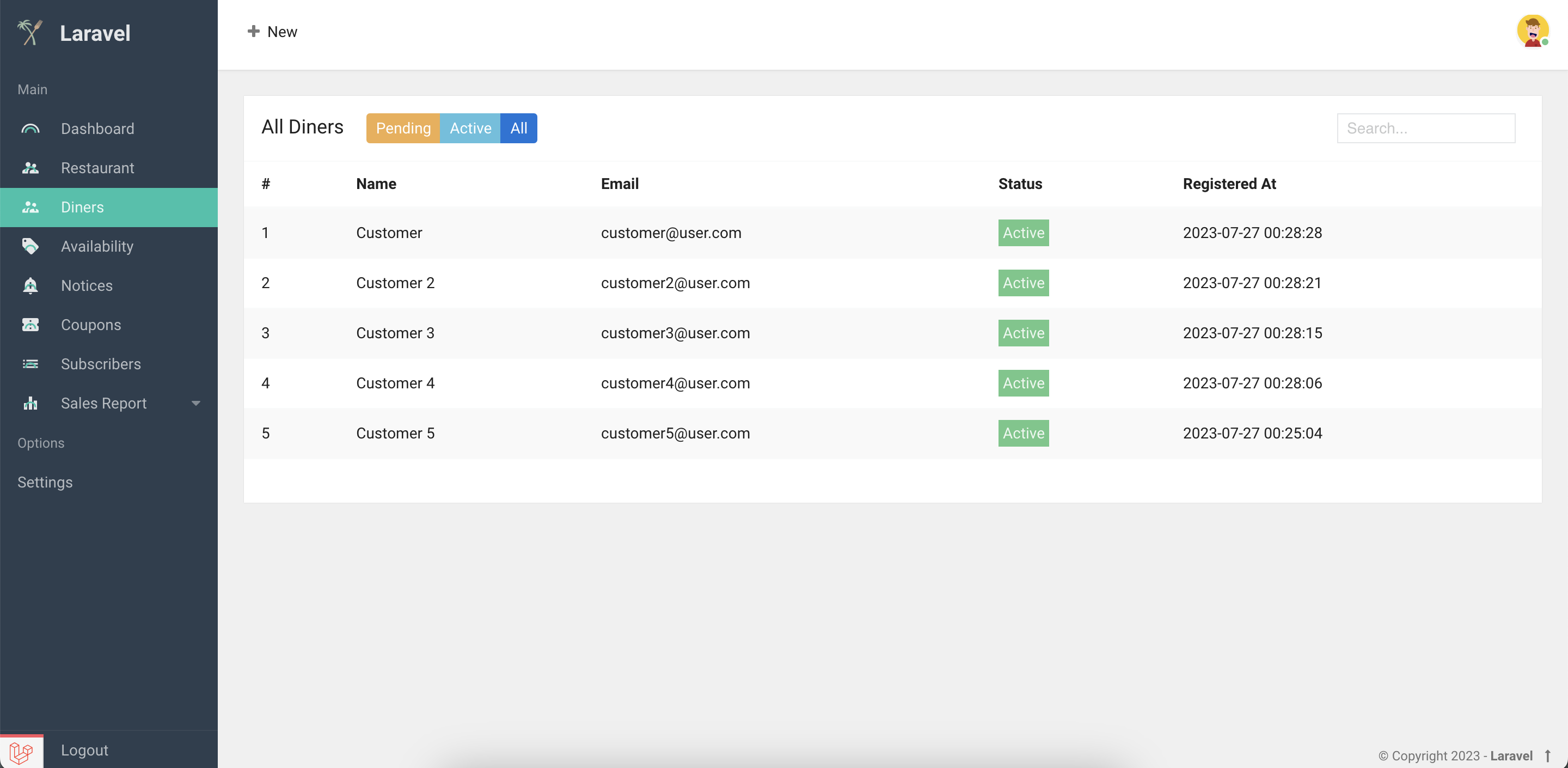Image resolution: width=1568 pixels, height=768 pixels.
Task: Click the New button in top bar
Action: pos(273,31)
